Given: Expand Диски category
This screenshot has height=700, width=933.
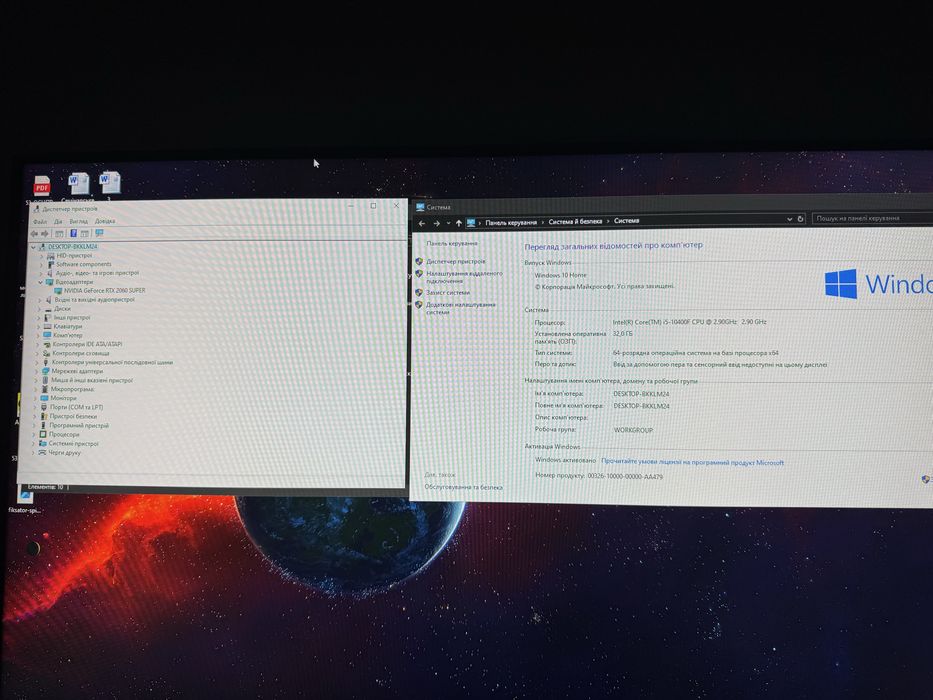Looking at the screenshot, I should (x=40, y=309).
